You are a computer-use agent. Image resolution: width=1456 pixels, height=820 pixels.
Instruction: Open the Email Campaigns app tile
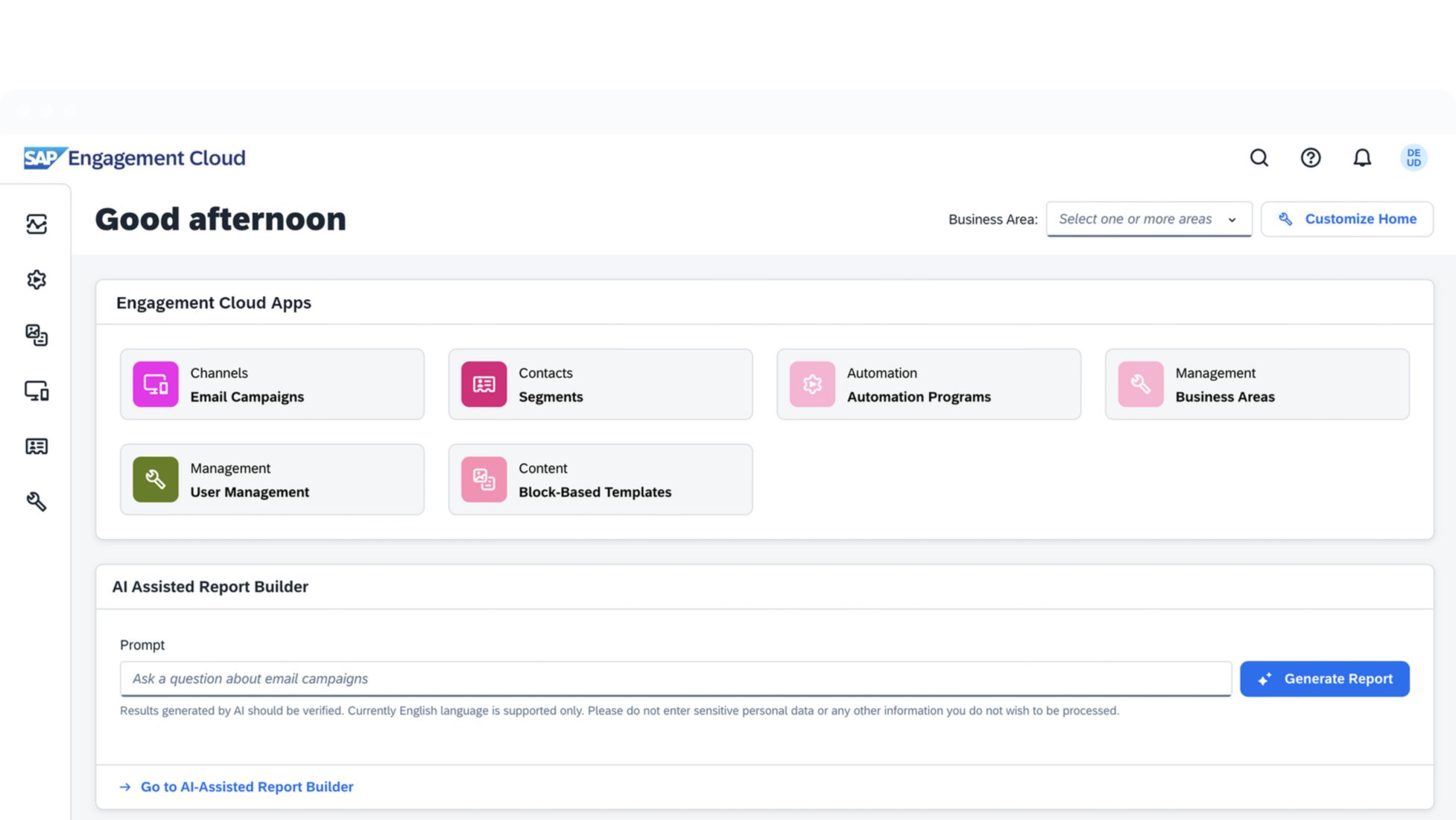click(x=272, y=385)
